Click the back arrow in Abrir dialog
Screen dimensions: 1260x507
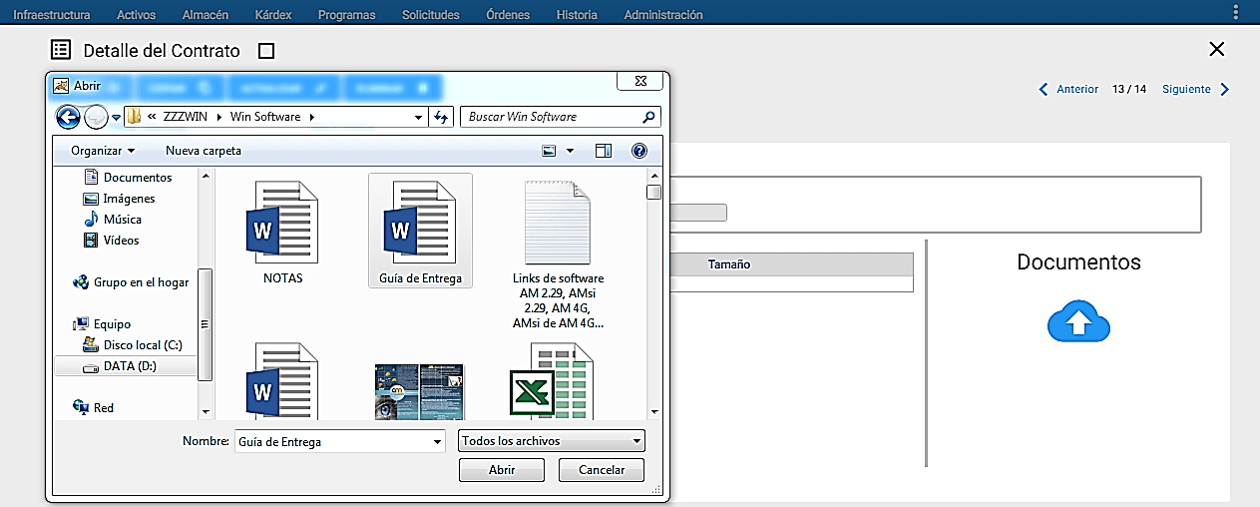(67, 117)
